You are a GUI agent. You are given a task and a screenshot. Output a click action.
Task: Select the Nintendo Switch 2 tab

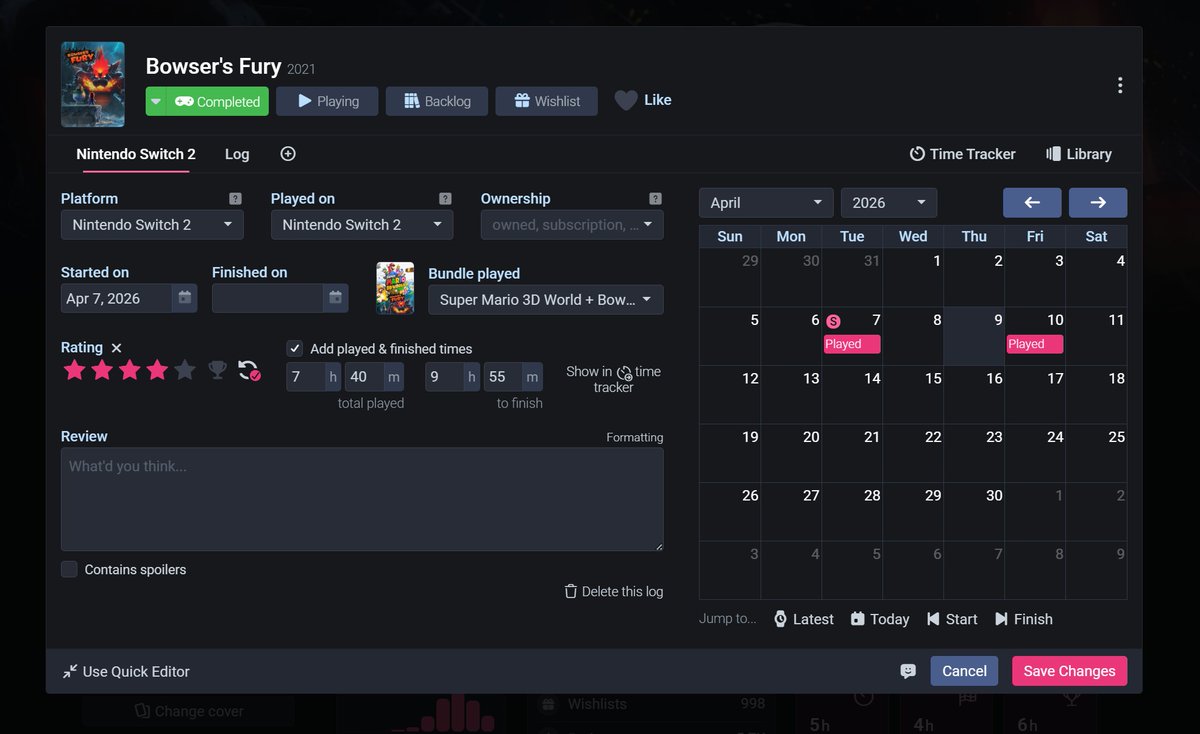136,154
